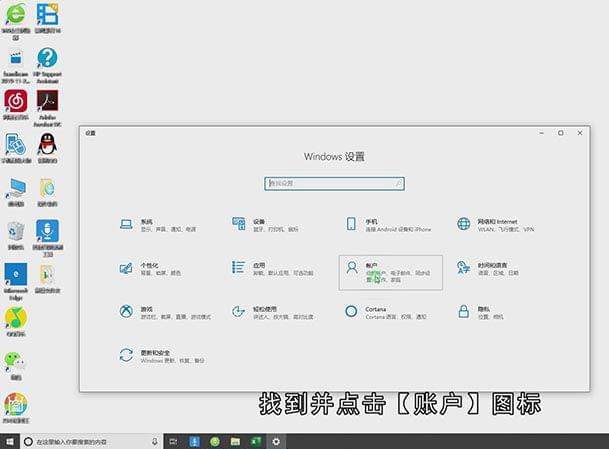Viewport: 609px width, 449px height.
Task: Open the 应用 (Apps) settings category
Action: [x=272, y=269]
